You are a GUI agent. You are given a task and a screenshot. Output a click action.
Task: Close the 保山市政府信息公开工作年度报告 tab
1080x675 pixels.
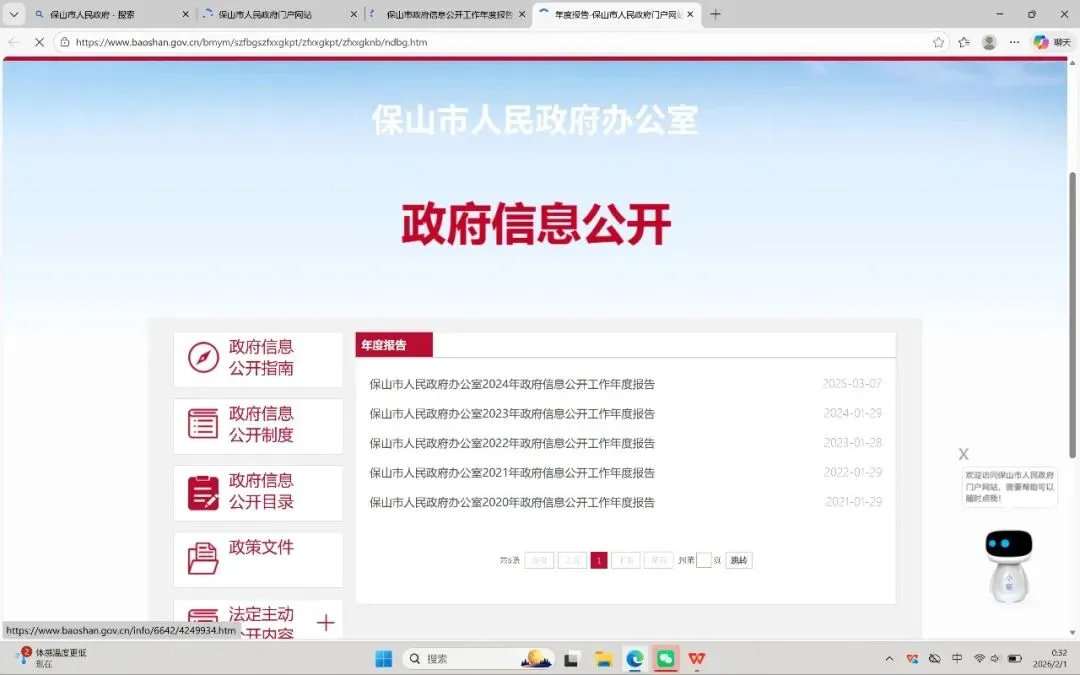pyautogui.click(x=522, y=14)
